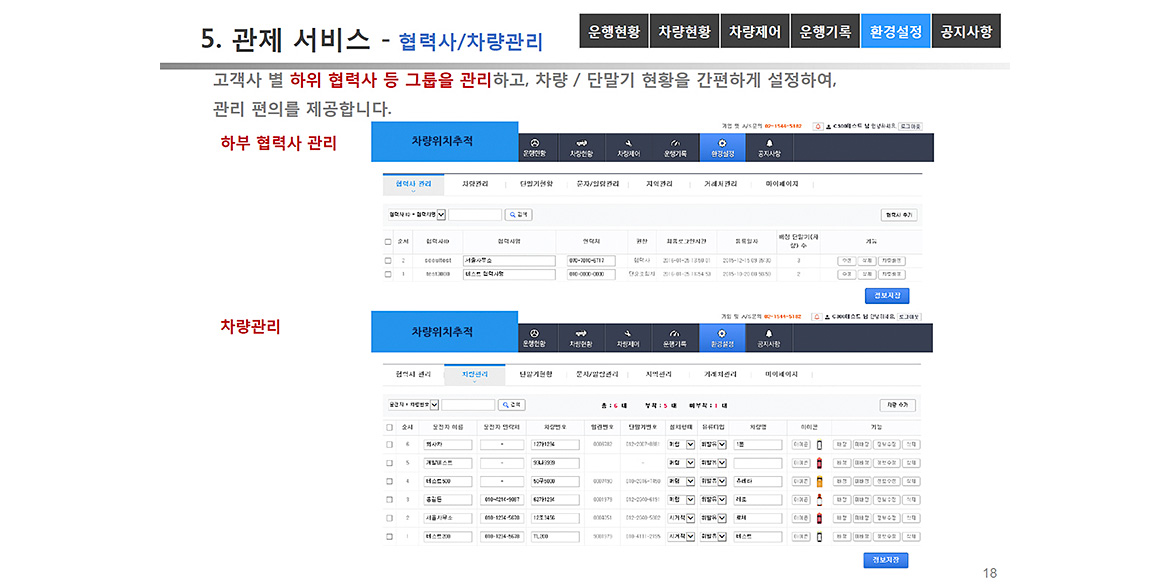1170x588 pixels.
Task: Click the search text field in vehicle panel
Action: coord(468,405)
